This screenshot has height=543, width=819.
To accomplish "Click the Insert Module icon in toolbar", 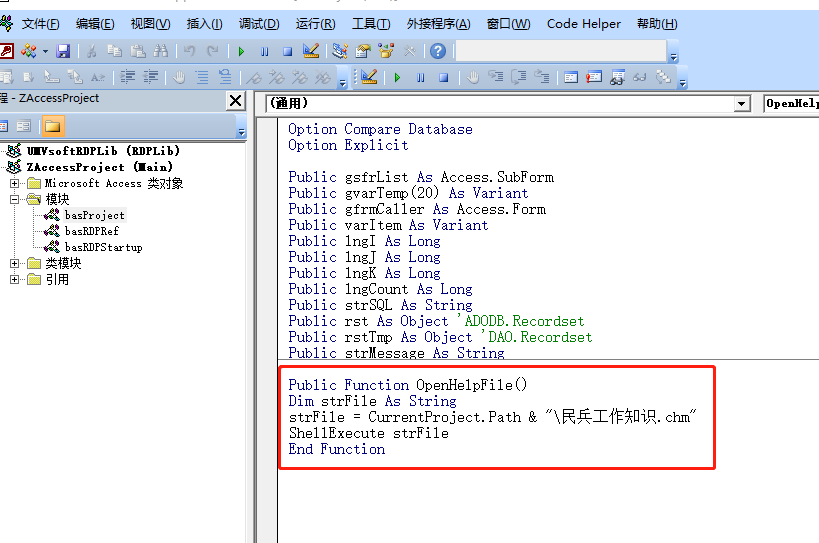I will click(29, 51).
